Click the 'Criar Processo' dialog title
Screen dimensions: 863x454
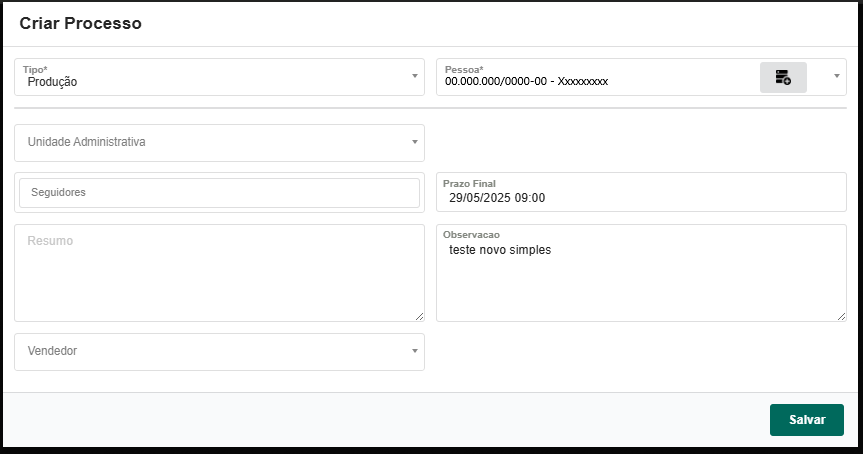pos(80,23)
